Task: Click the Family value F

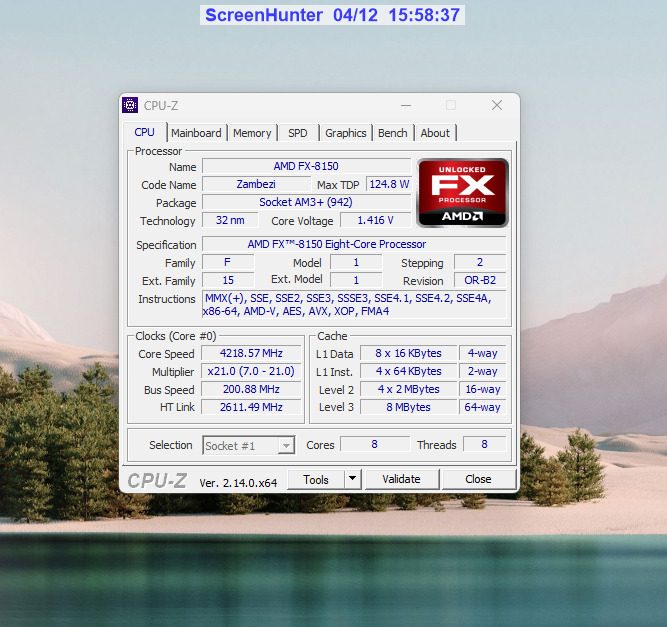Action: 228,262
